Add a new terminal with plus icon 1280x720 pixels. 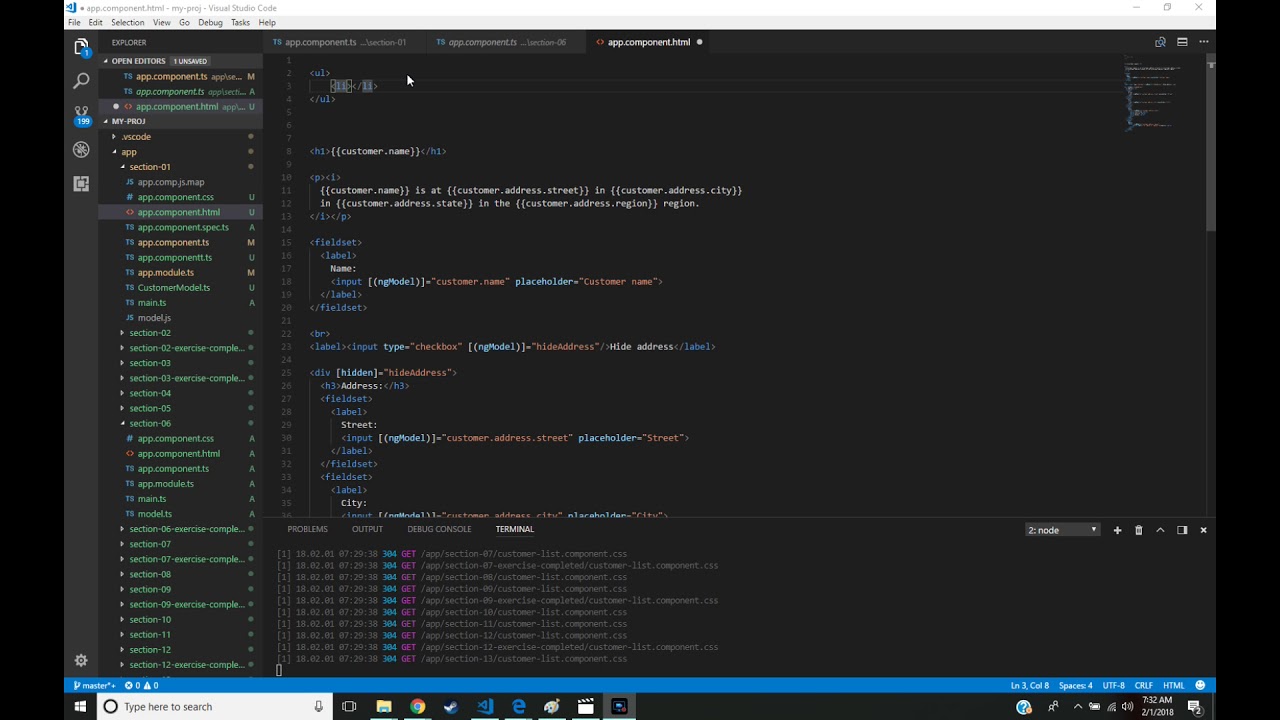coord(1117,530)
